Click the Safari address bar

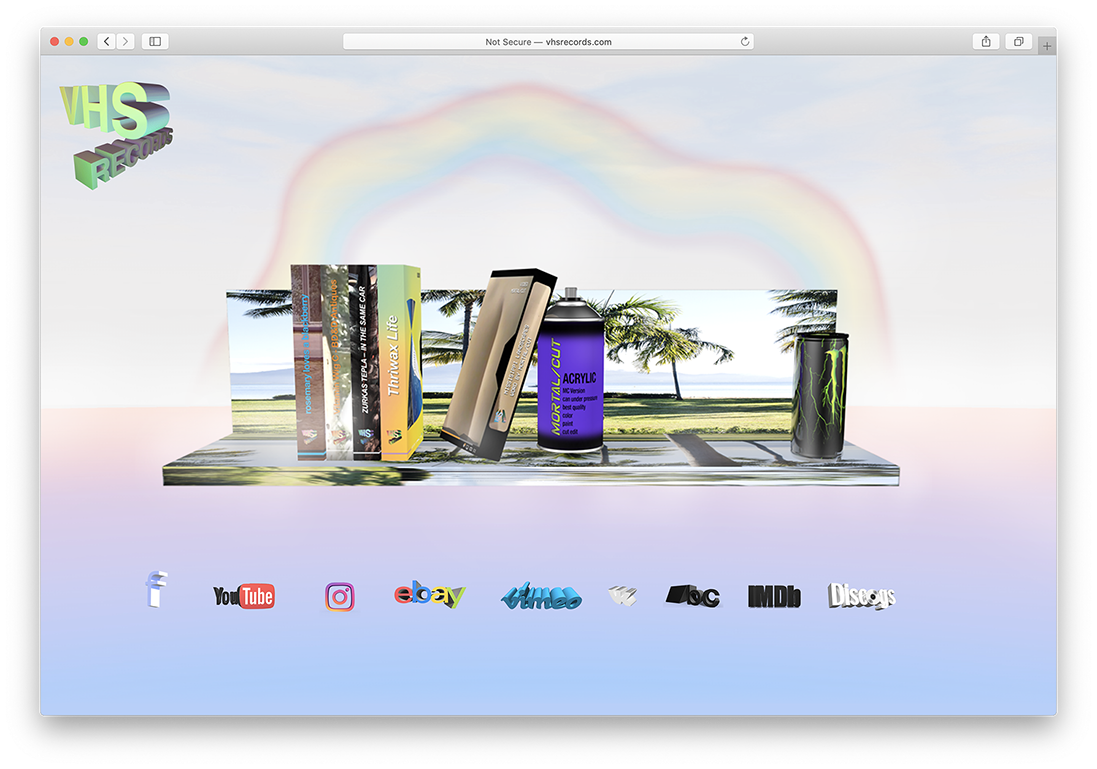click(548, 42)
